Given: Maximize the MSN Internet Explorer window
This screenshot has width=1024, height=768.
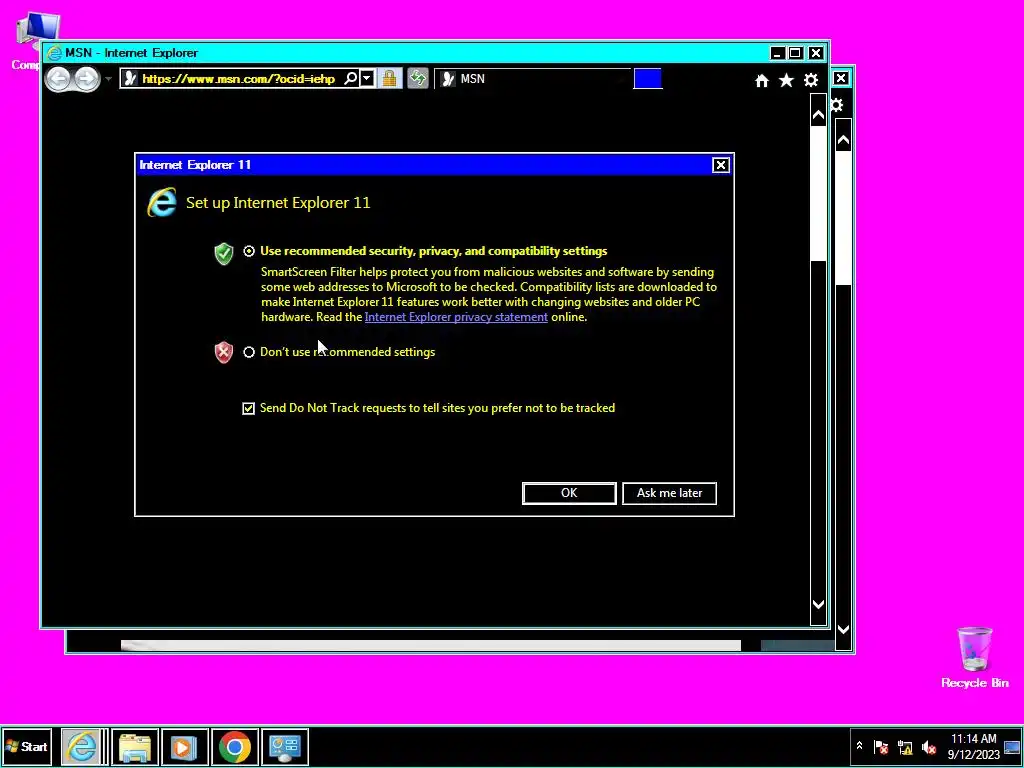Looking at the screenshot, I should point(795,53).
